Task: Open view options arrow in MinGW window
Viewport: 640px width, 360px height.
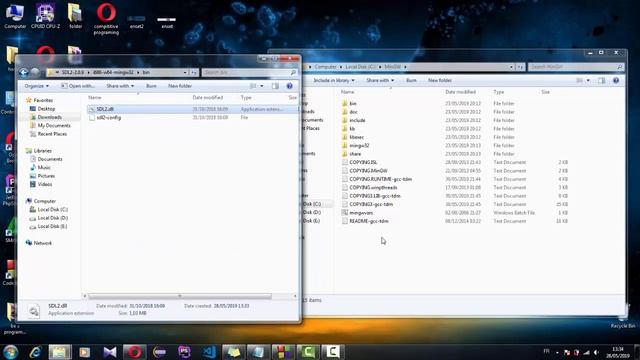Action: click(x=588, y=80)
